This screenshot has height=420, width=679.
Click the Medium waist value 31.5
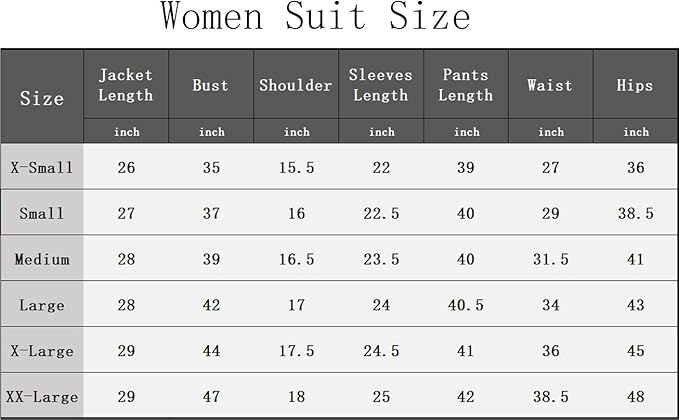pyautogui.click(x=551, y=259)
